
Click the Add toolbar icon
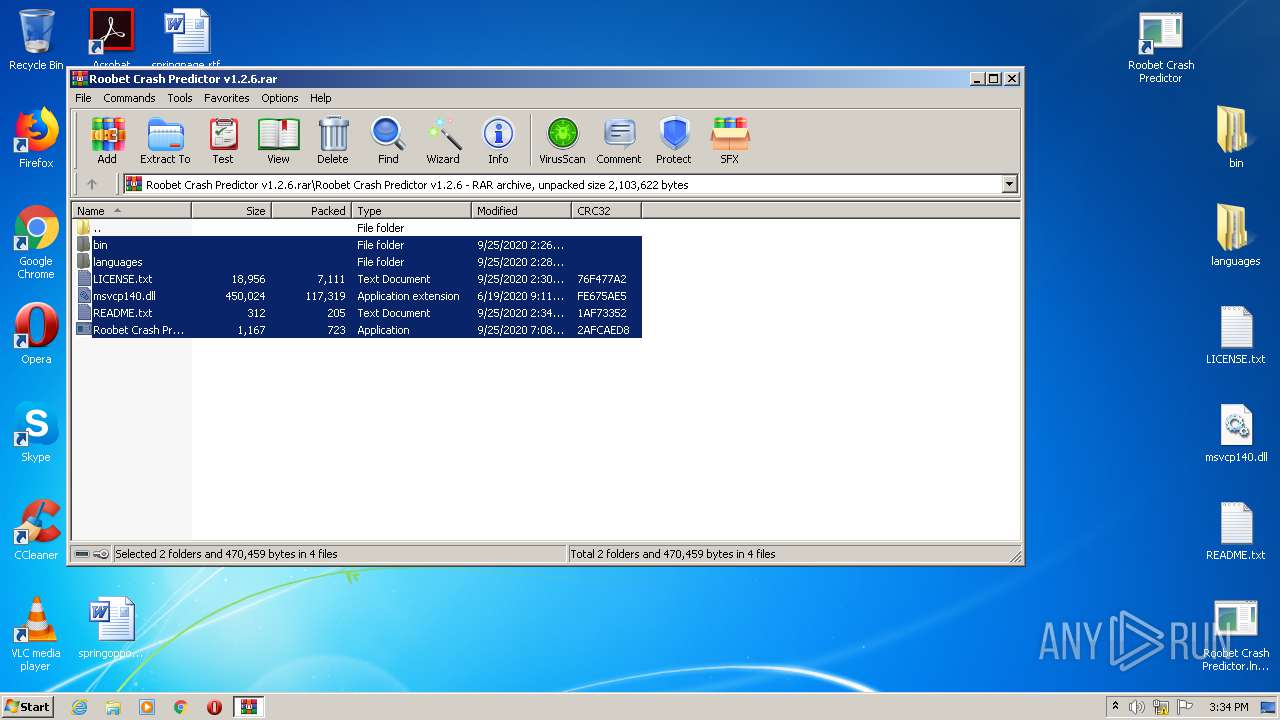coord(107,140)
